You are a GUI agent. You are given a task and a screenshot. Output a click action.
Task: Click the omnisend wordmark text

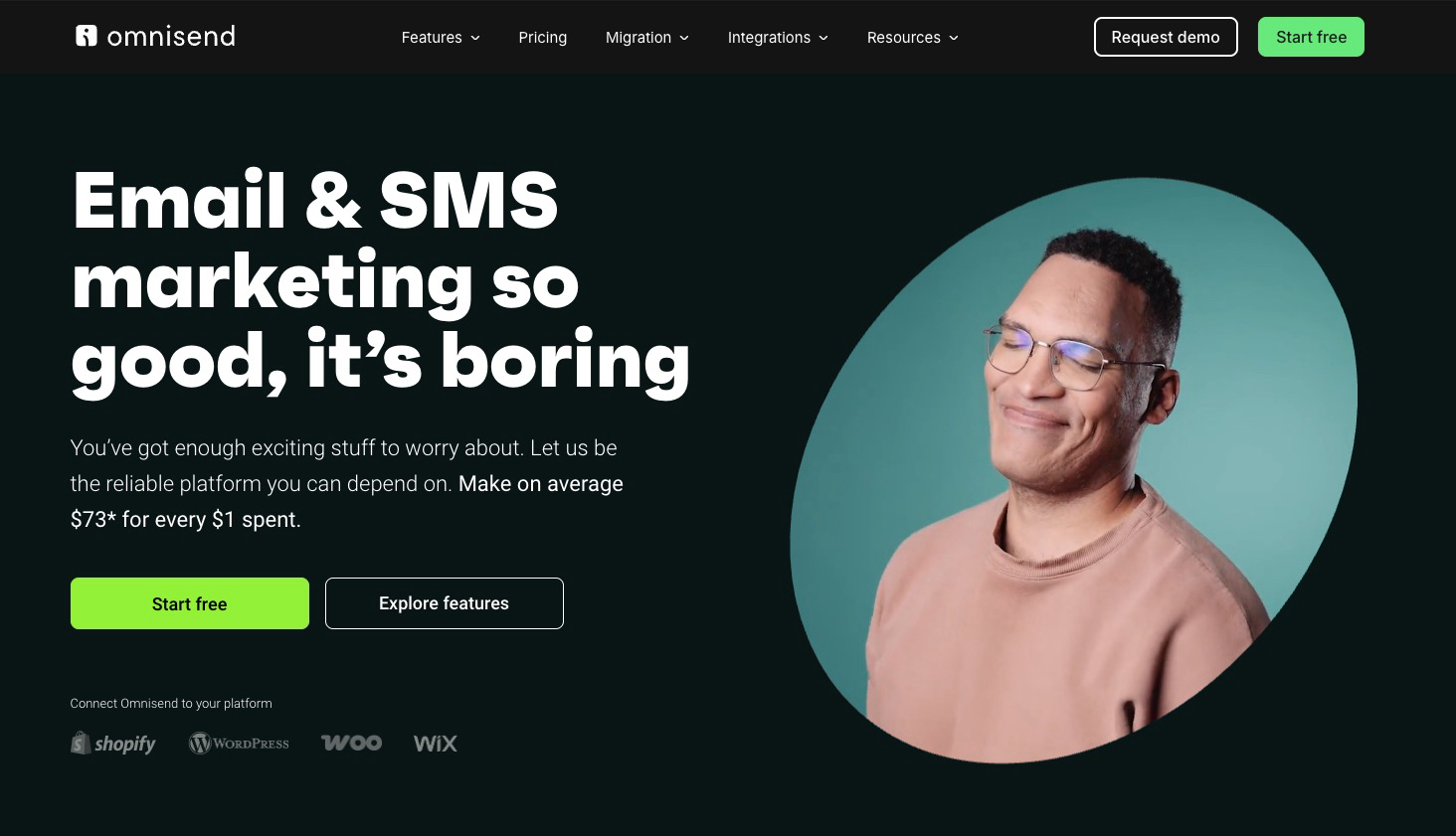171,37
